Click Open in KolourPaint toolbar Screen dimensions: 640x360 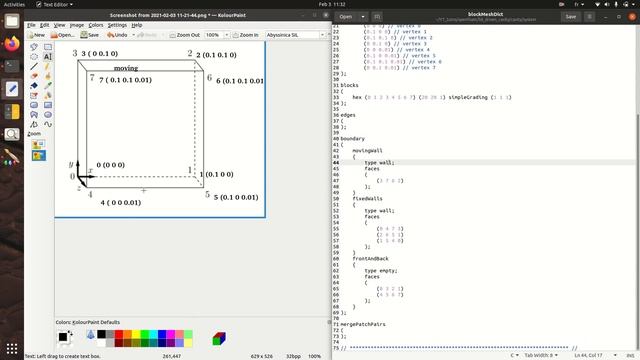[x=62, y=35]
